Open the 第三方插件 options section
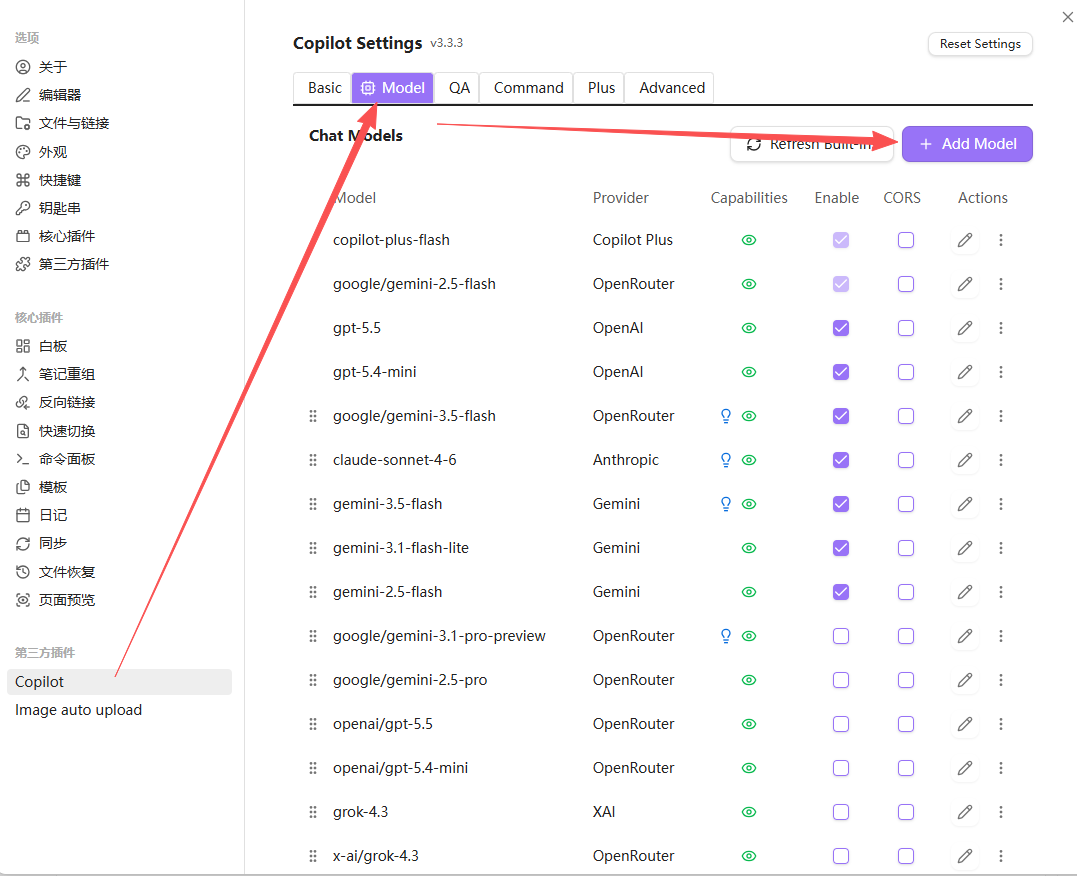1077x876 pixels. 73,264
